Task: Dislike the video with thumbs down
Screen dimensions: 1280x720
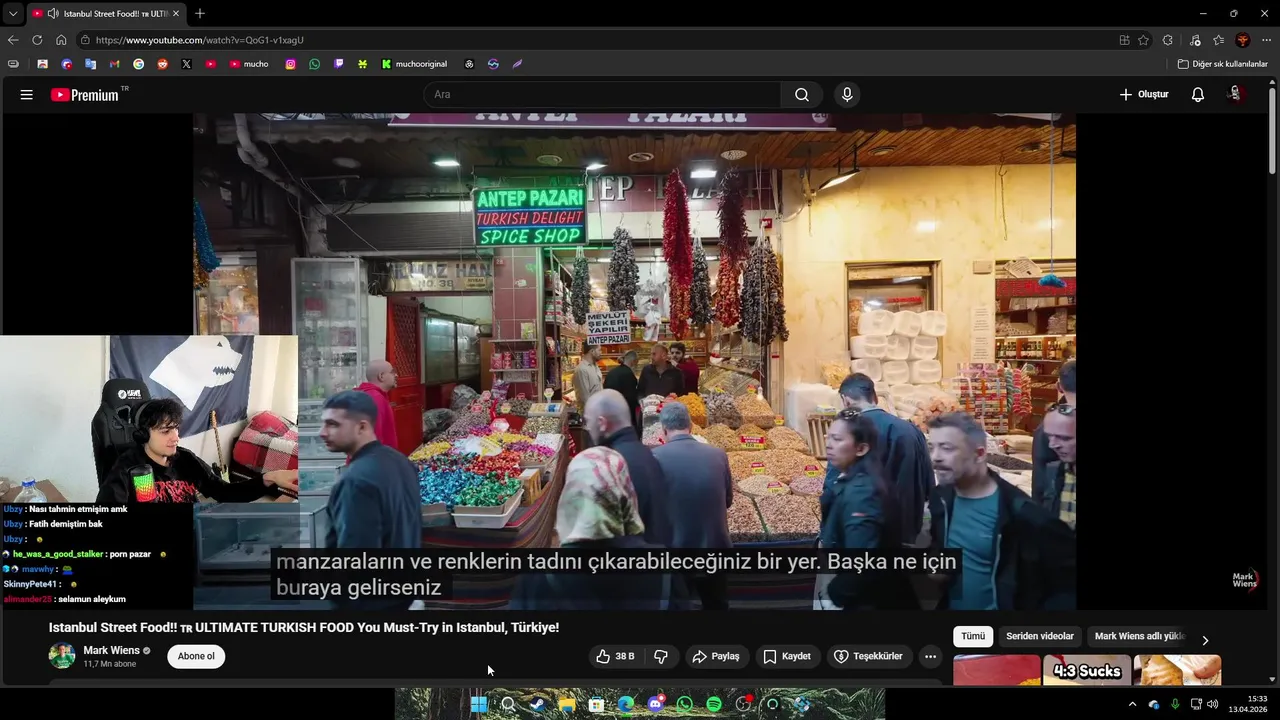Action: [661, 656]
